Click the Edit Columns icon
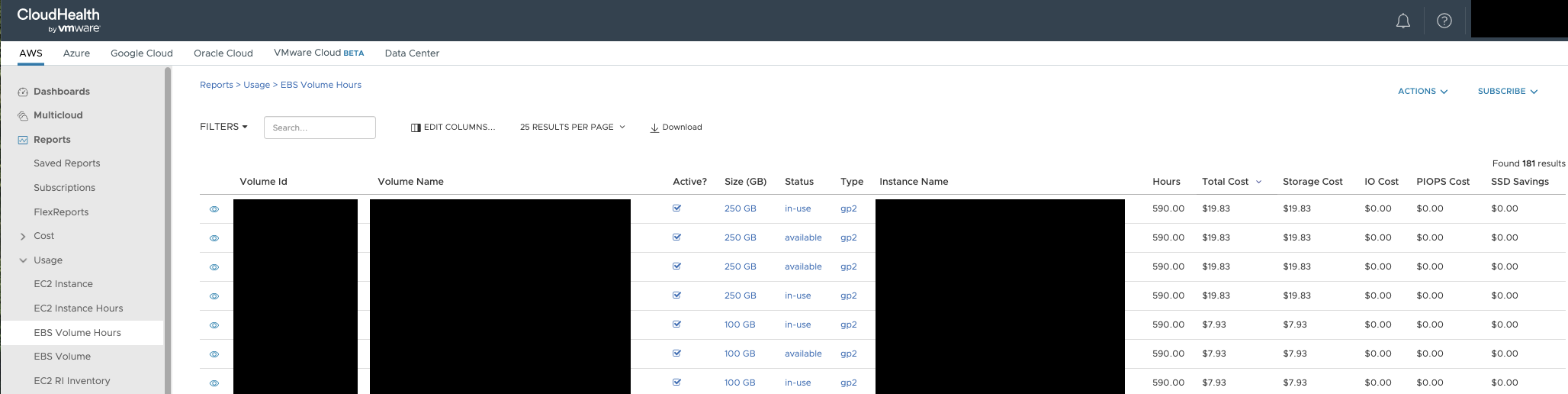1568x394 pixels. (x=416, y=128)
